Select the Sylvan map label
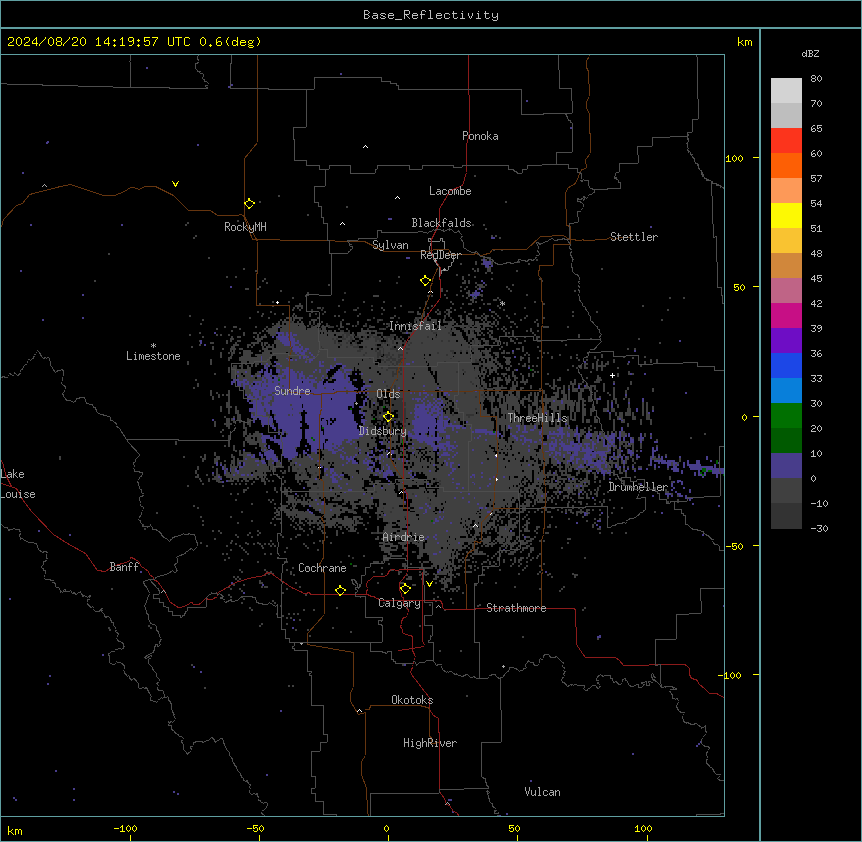Screen dimensions: 862x842 coord(390,245)
